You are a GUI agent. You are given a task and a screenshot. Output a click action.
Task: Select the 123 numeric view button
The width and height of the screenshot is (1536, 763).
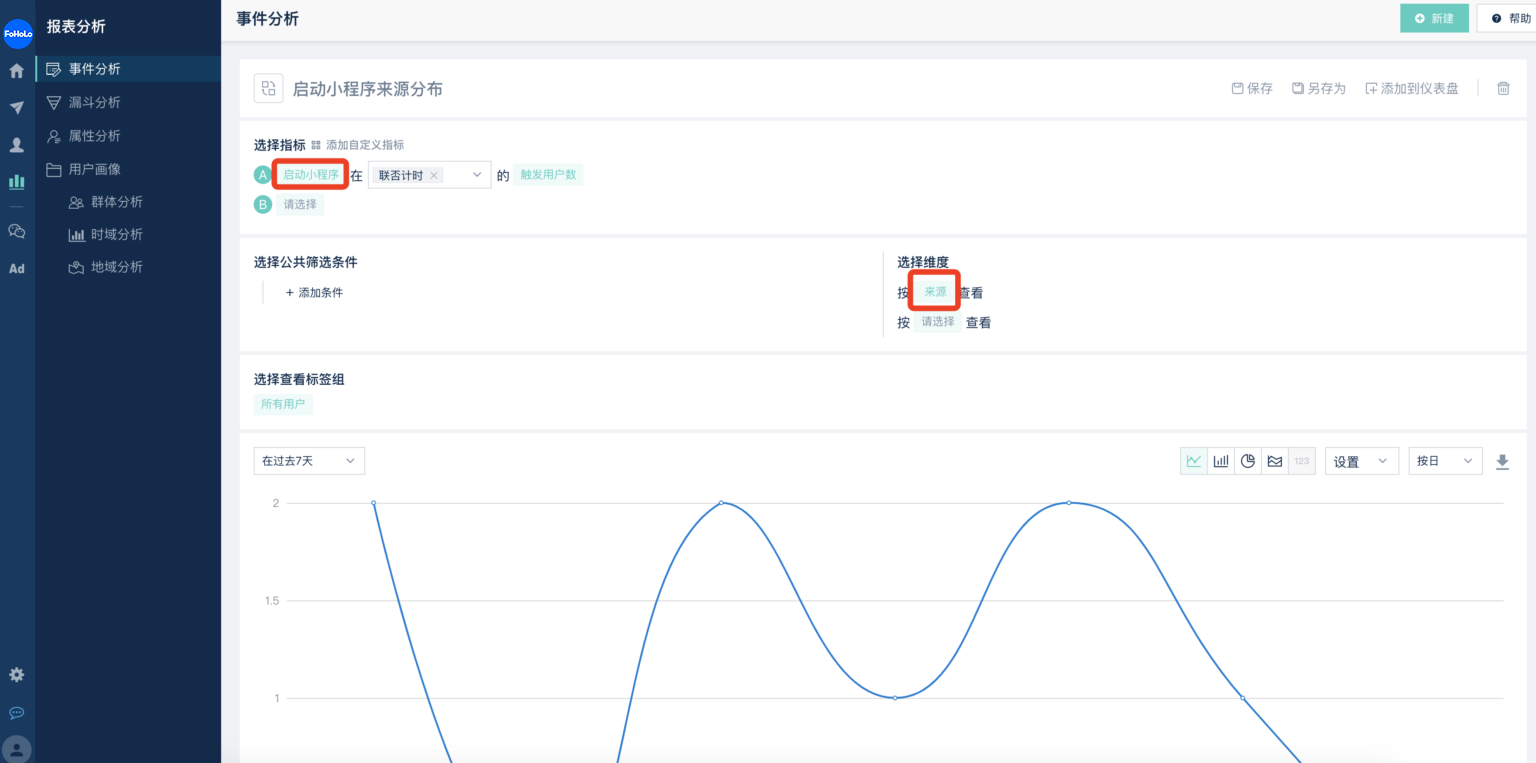[1302, 461]
